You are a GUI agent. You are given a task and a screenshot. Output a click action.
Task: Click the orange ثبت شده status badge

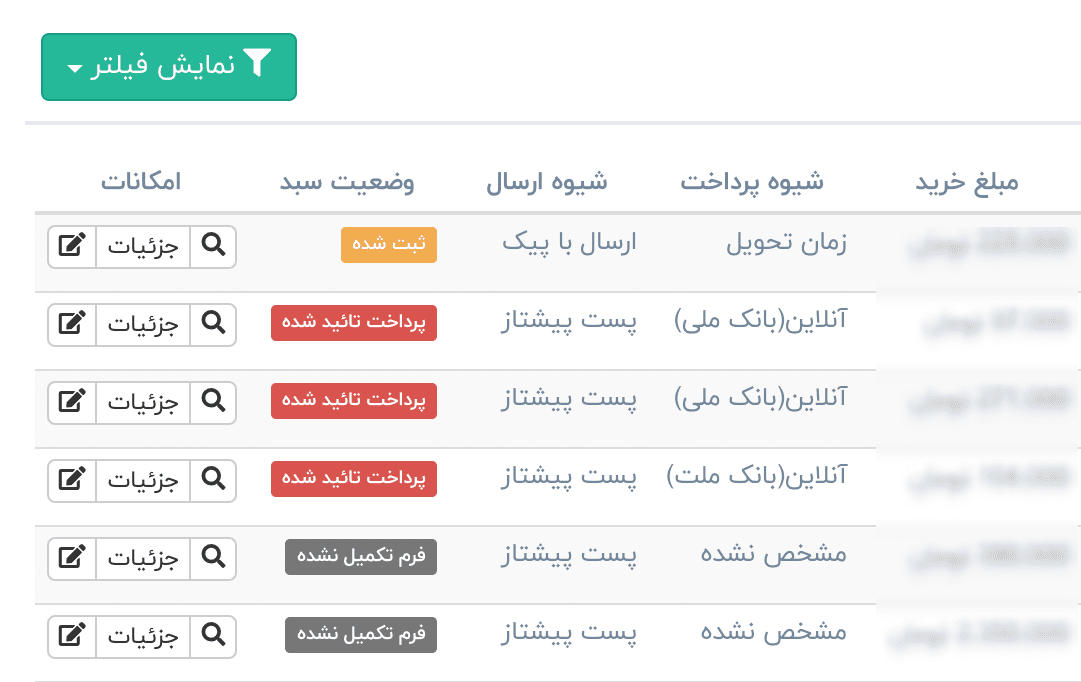389,245
